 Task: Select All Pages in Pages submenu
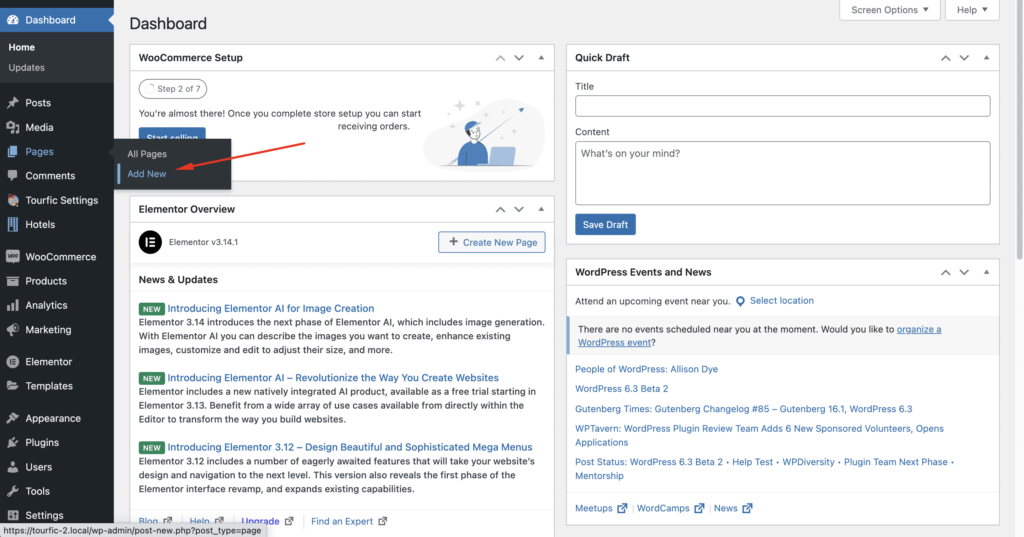coord(147,154)
